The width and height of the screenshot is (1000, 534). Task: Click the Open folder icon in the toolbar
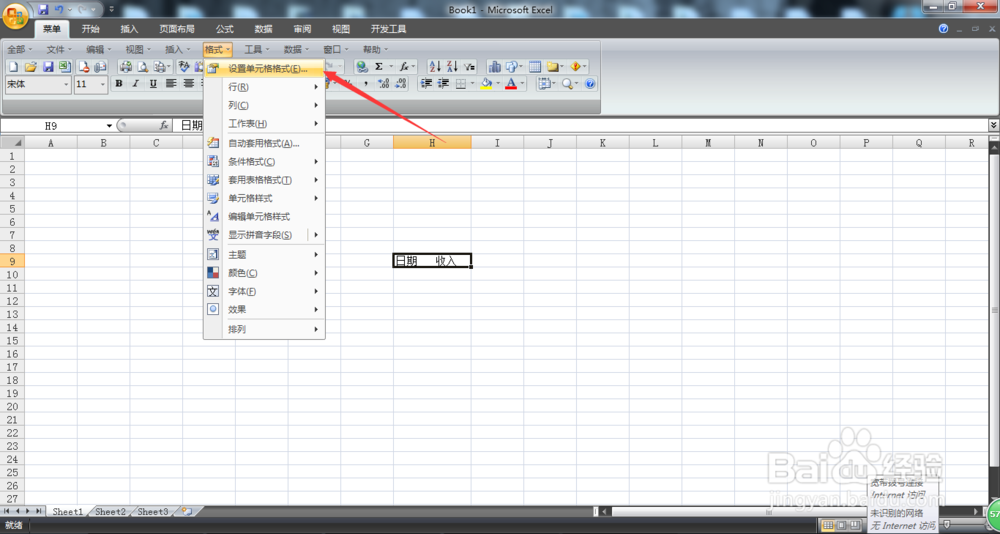tap(30, 66)
